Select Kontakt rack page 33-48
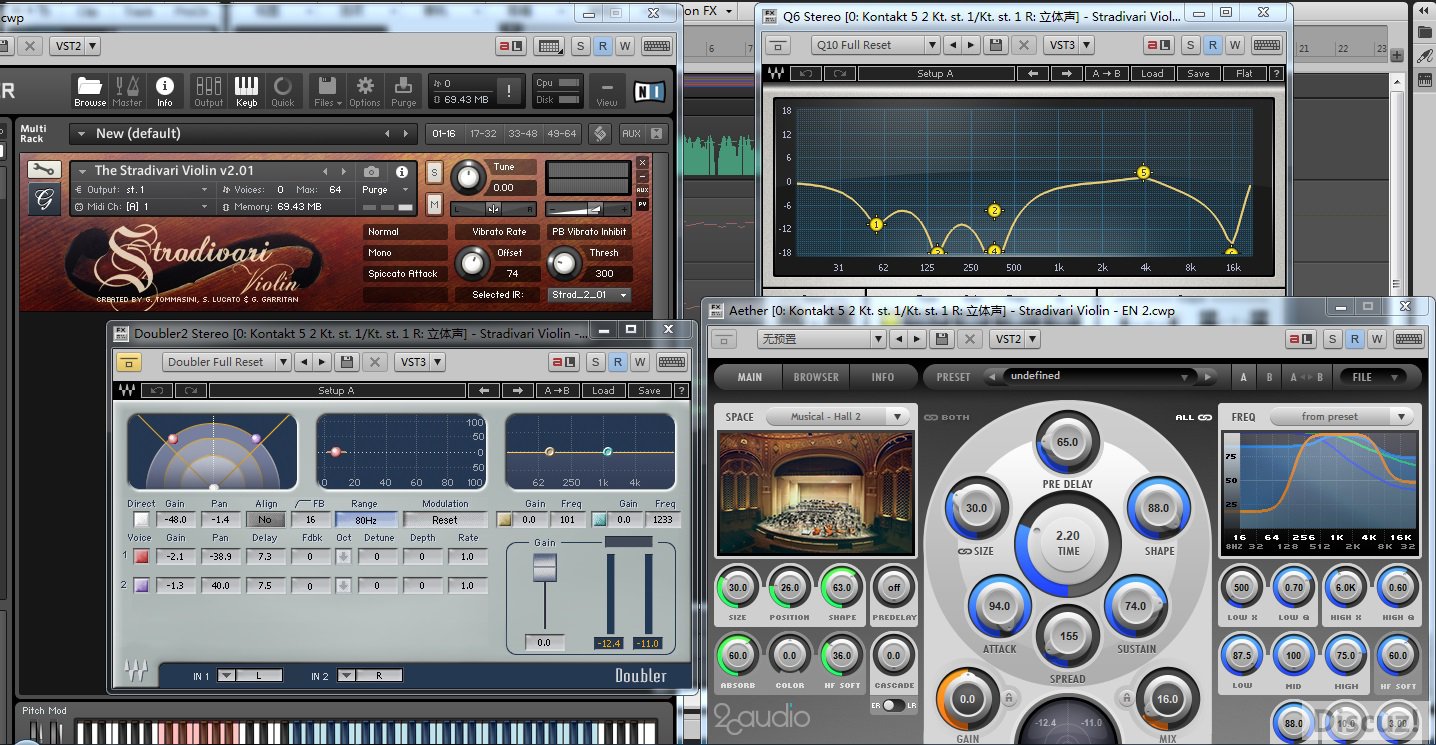Viewport: 1436px width, 745px height. [523, 133]
